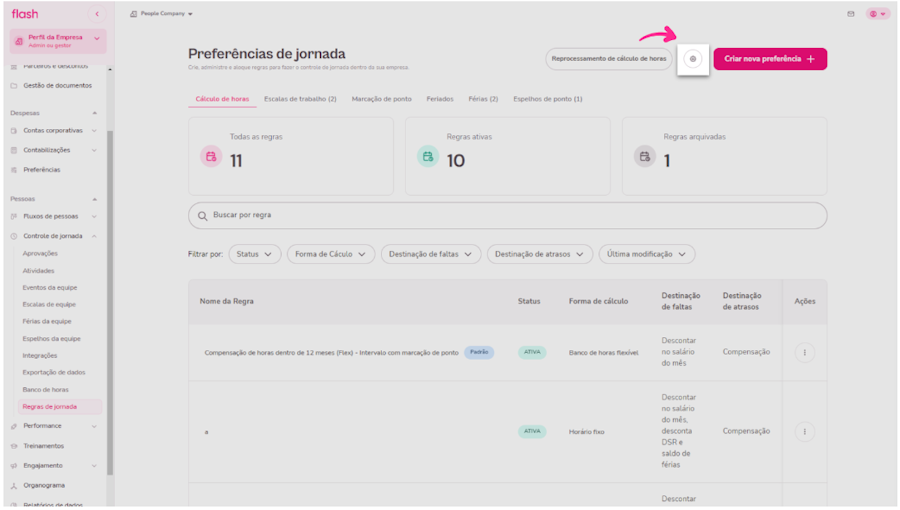Click the Contas corporativas icon

[14, 131]
